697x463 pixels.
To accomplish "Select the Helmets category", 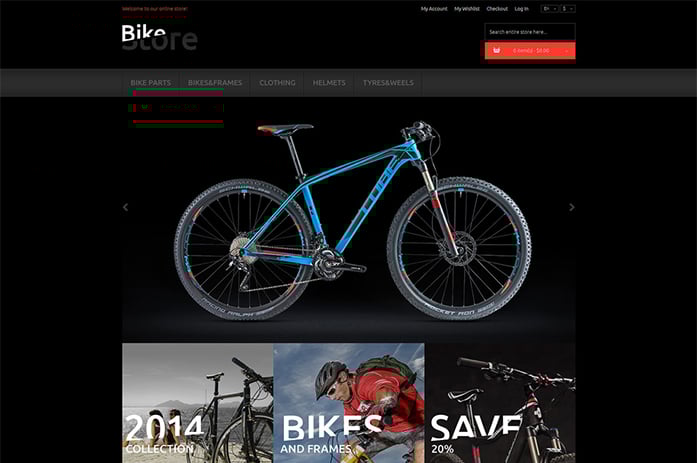I will [329, 83].
